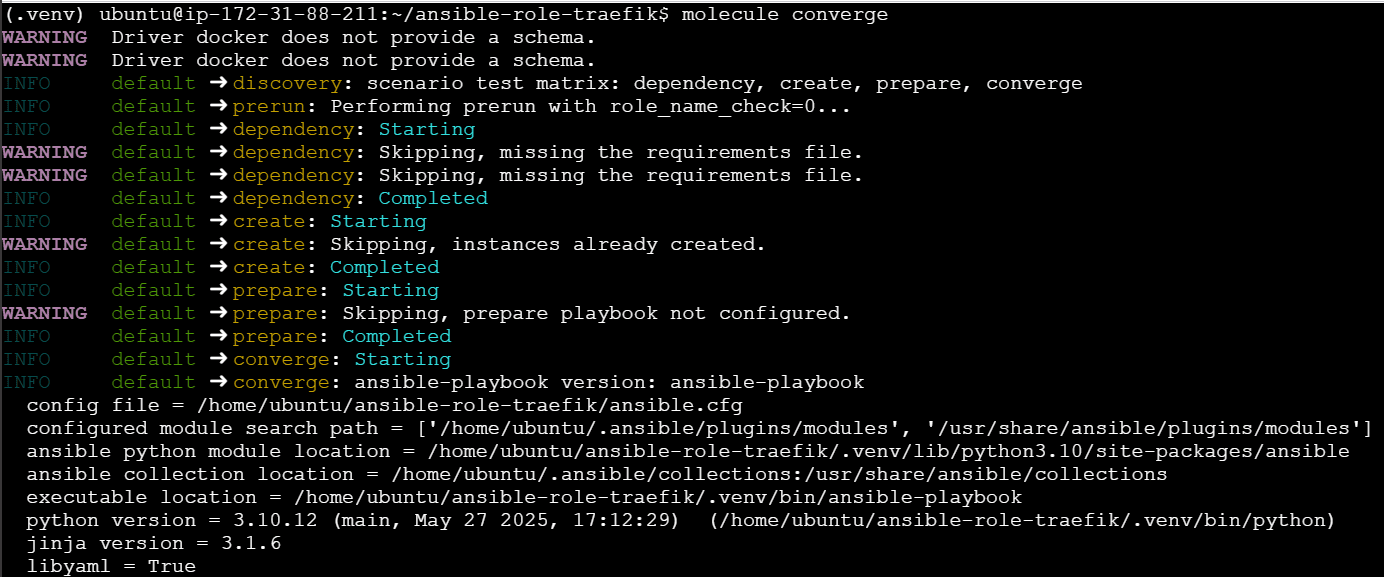Click 'Starting' on the create line

coord(378,221)
